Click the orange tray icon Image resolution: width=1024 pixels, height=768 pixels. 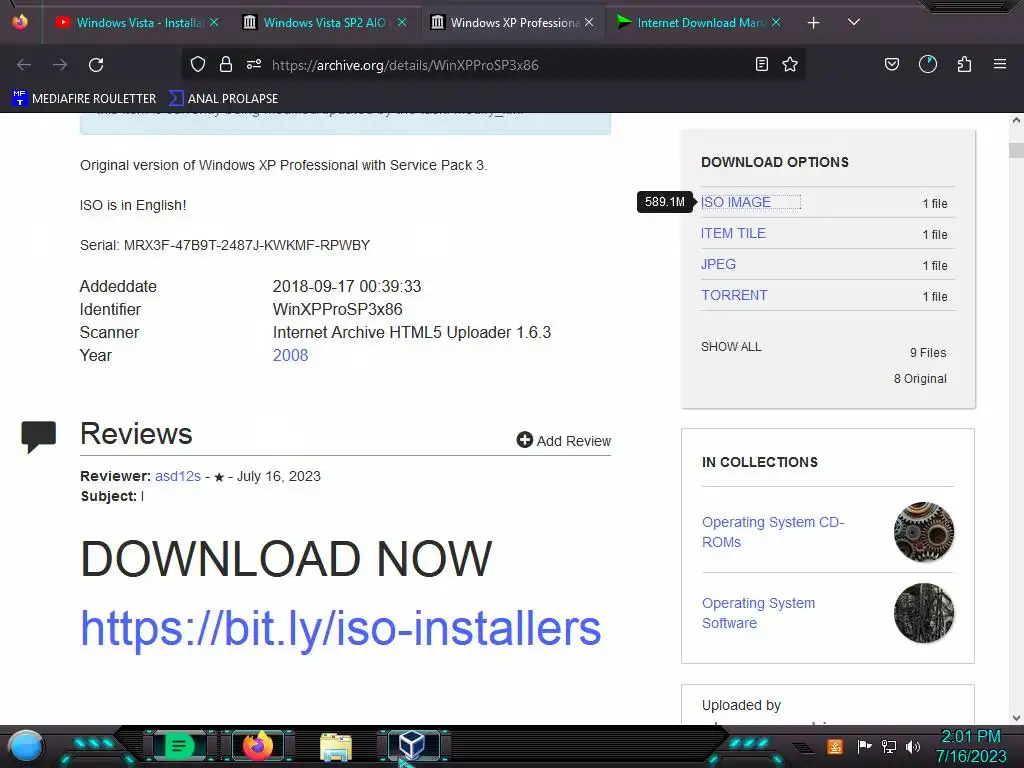click(x=835, y=746)
